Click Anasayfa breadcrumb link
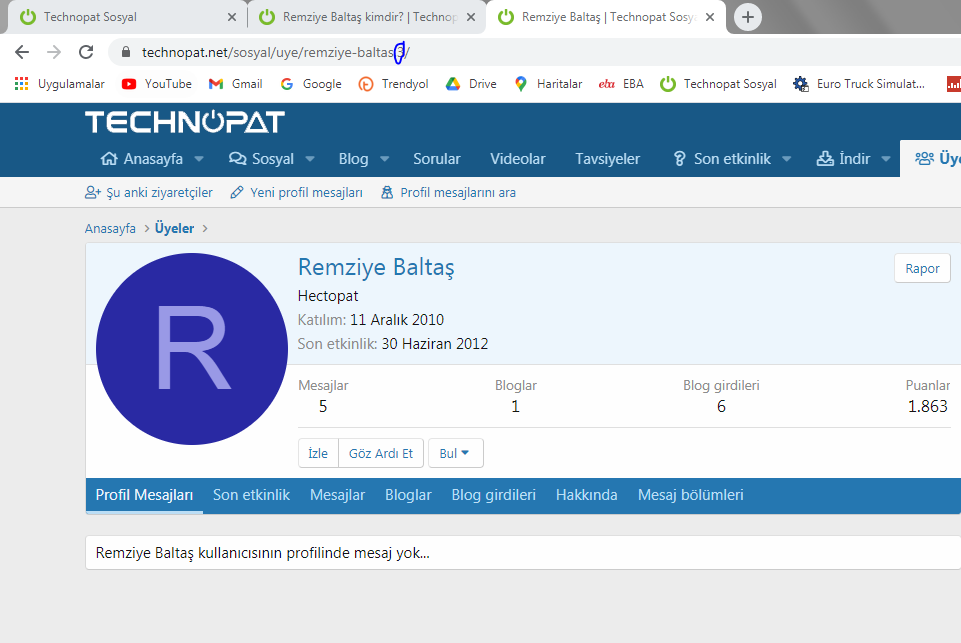This screenshot has height=643, width=961. coord(110,229)
